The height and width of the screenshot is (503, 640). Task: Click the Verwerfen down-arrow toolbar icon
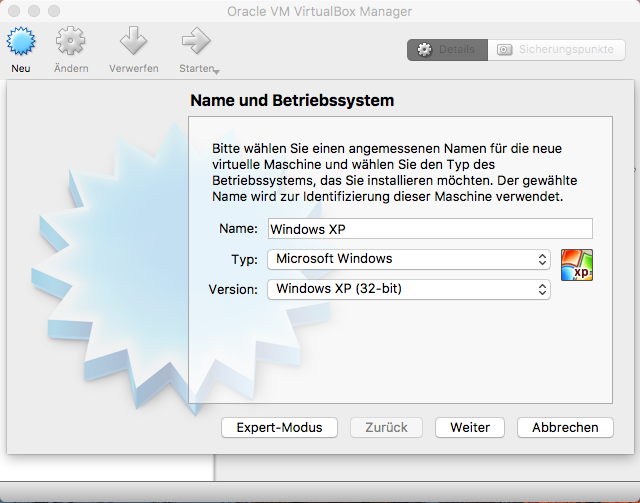tap(133, 41)
